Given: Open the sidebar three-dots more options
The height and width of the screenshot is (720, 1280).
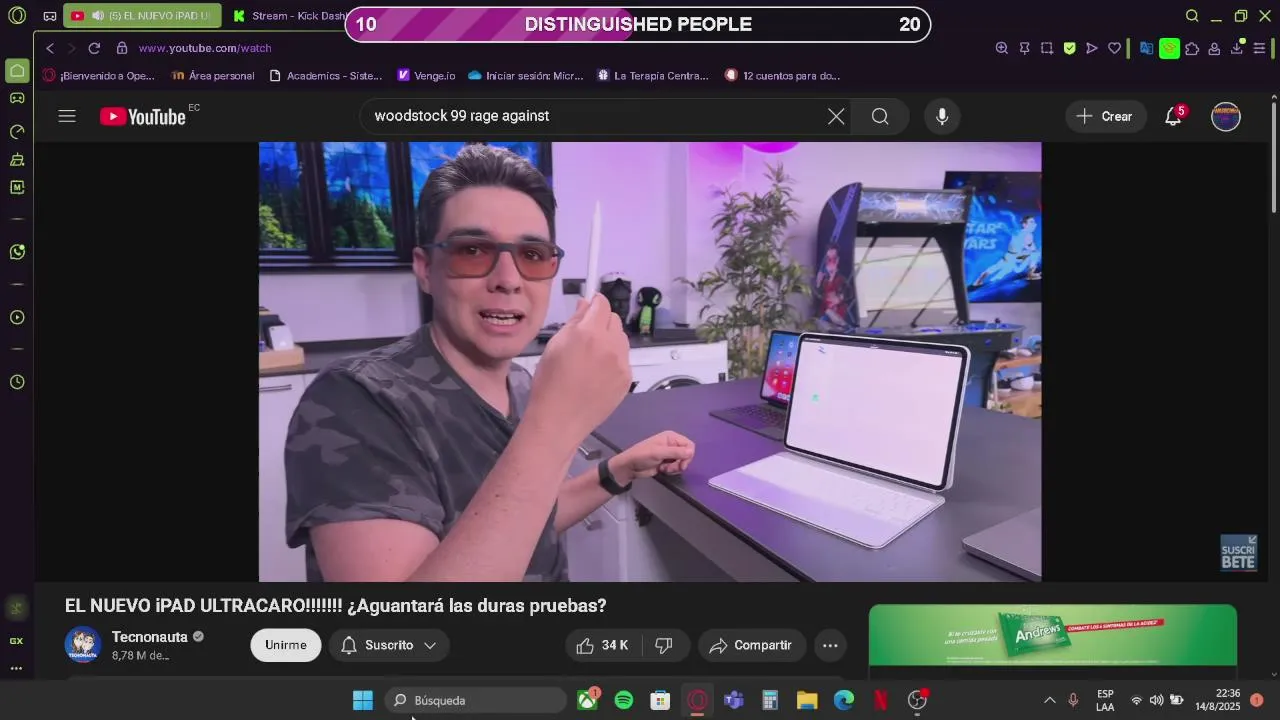Looking at the screenshot, I should click(16, 668).
